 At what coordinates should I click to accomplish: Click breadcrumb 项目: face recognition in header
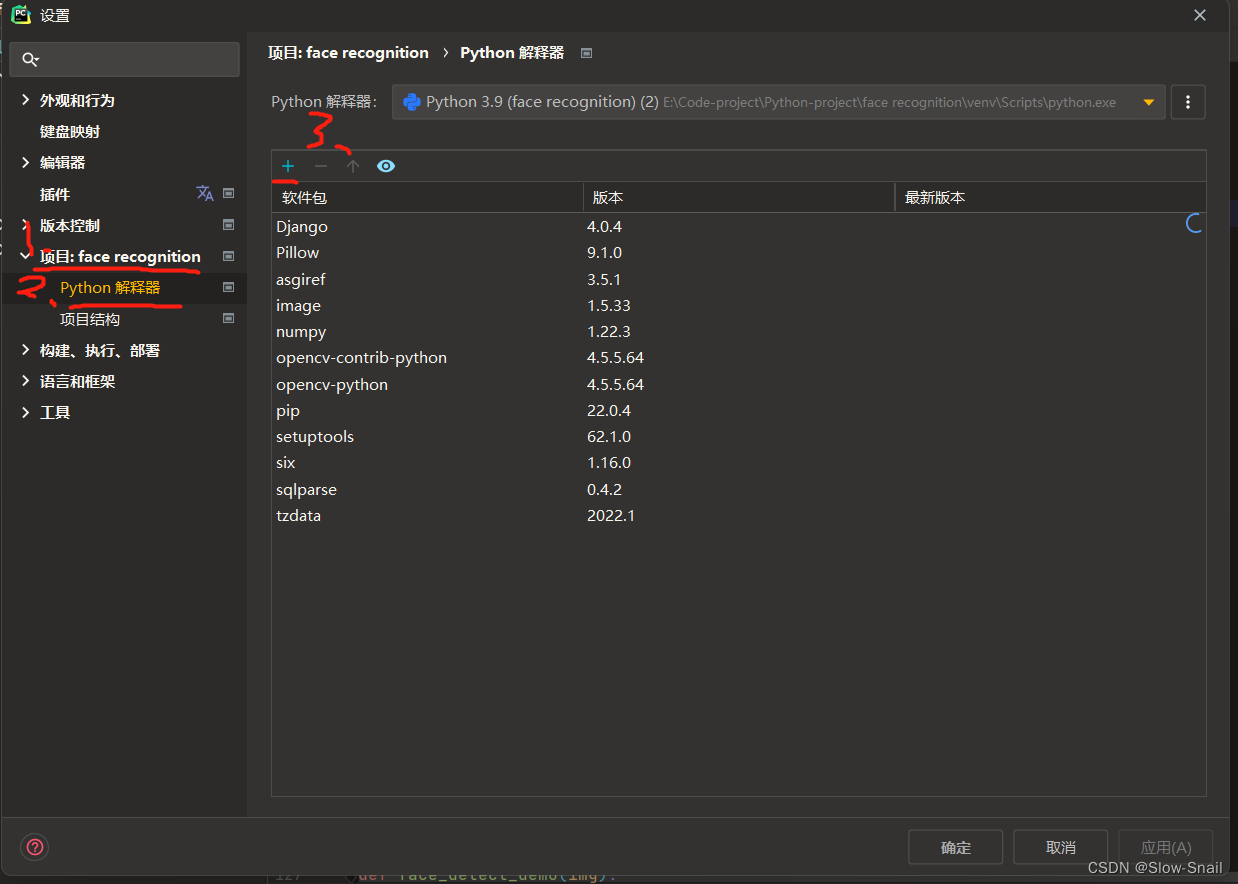point(348,53)
